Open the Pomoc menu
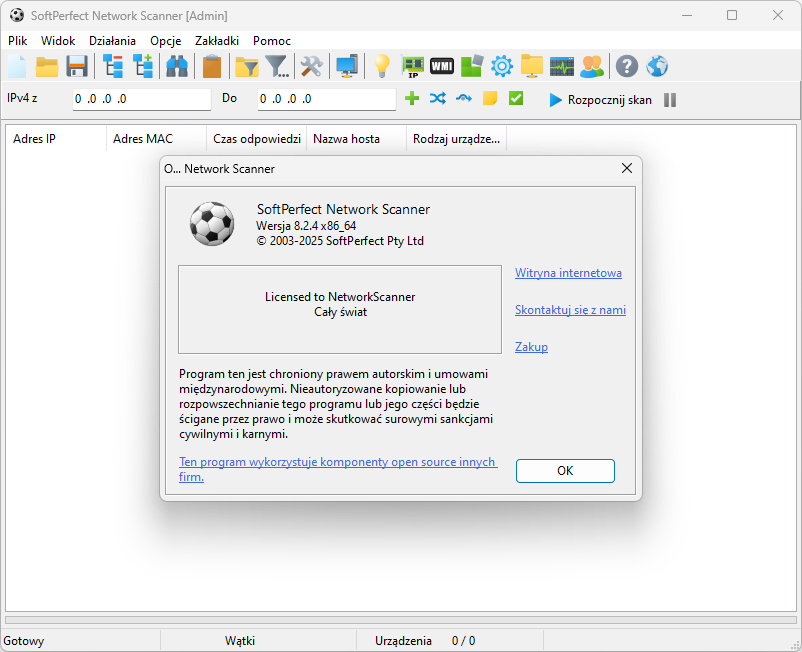The height and width of the screenshot is (652, 802). point(272,41)
